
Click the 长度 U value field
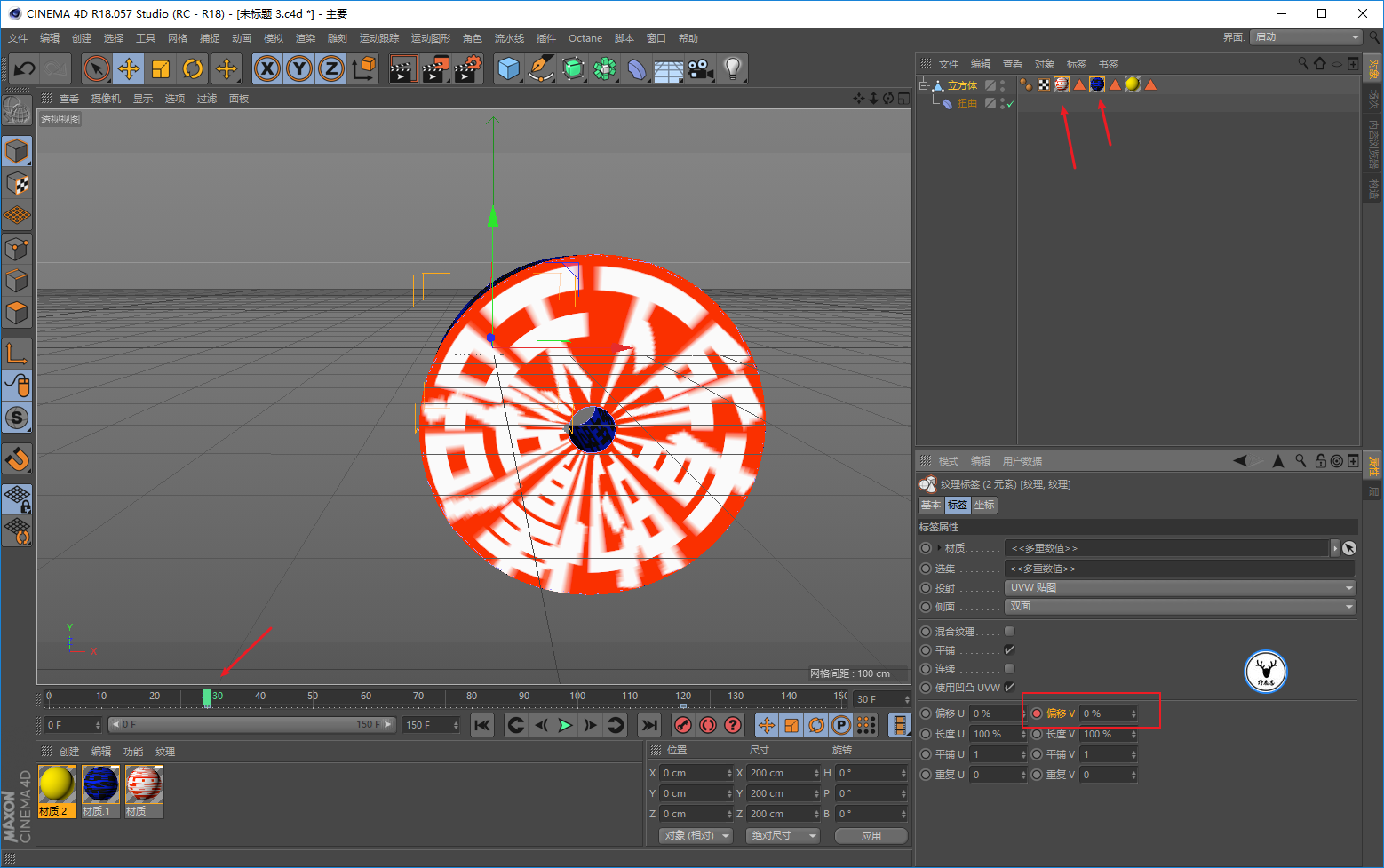click(x=998, y=734)
